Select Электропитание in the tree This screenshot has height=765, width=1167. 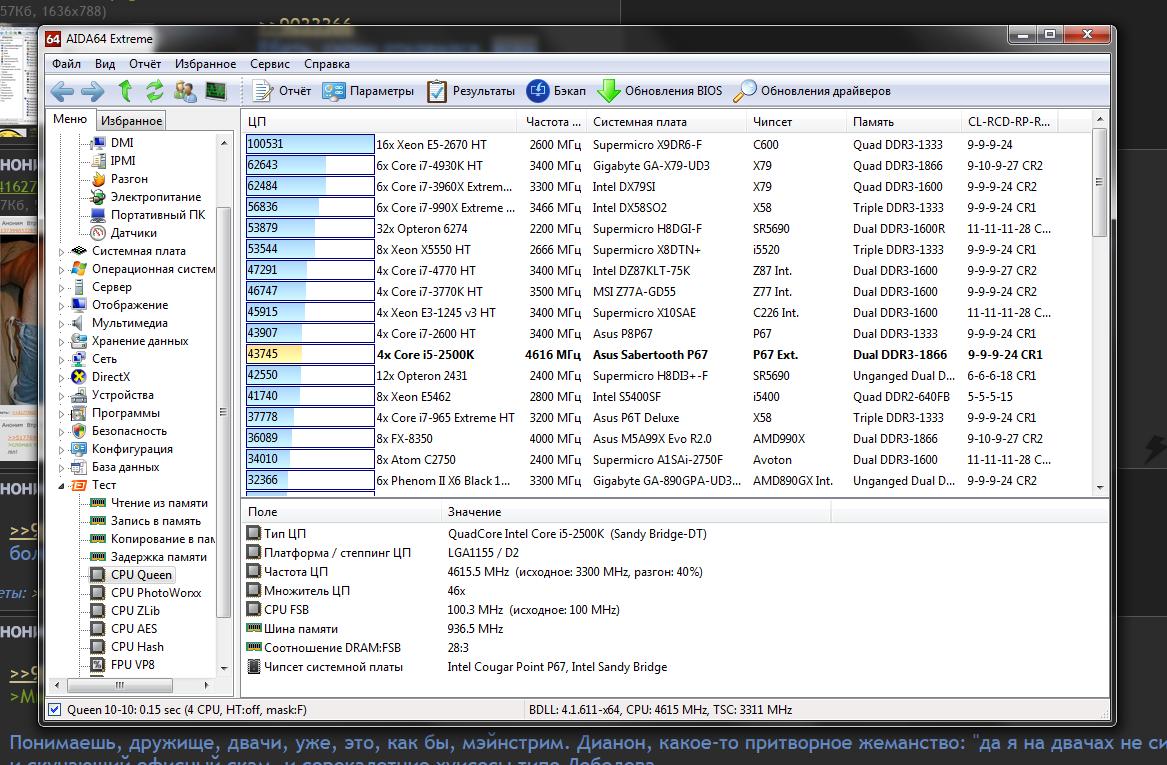(x=156, y=196)
